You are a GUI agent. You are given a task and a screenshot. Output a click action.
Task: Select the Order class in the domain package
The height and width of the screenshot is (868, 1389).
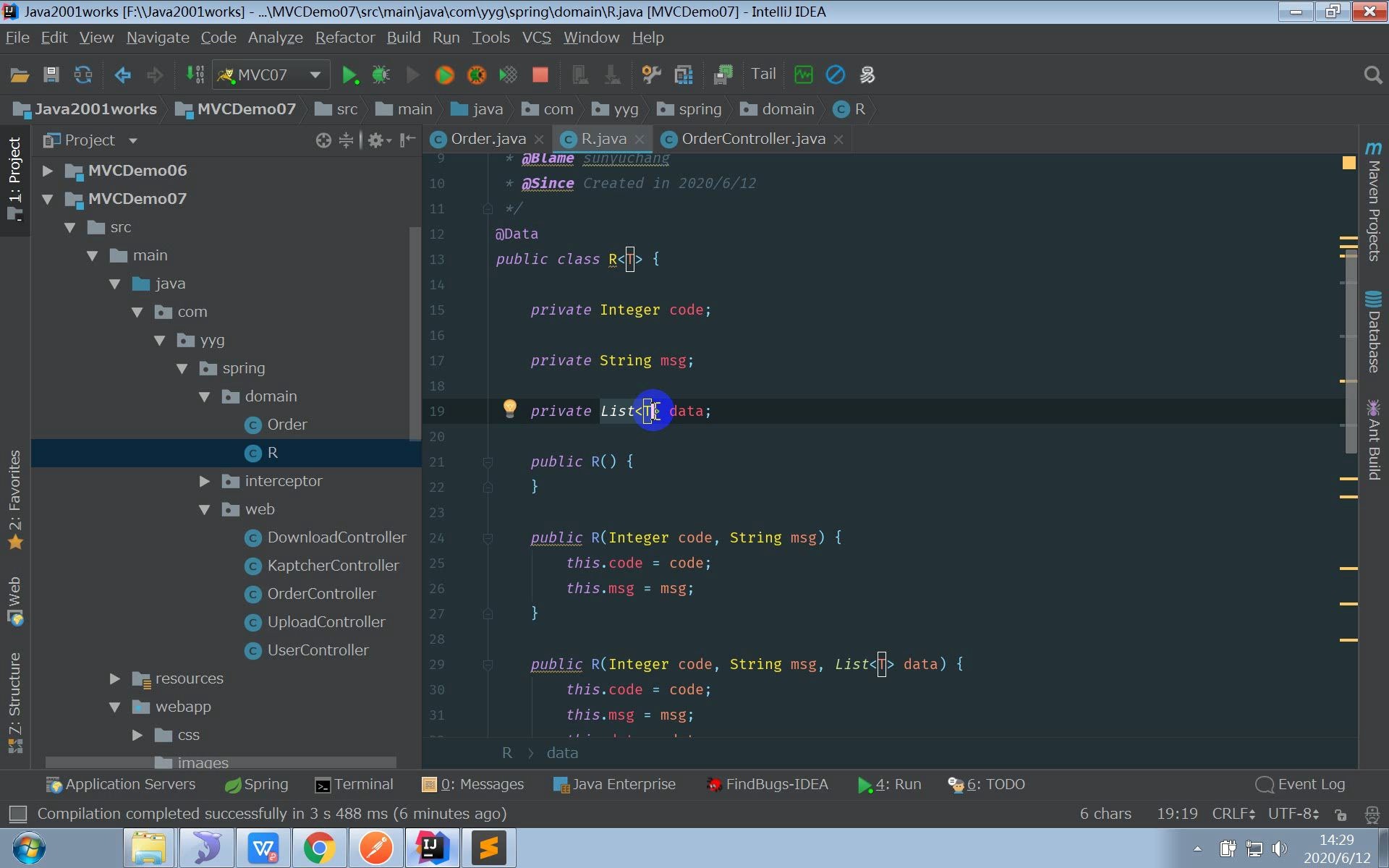286,425
